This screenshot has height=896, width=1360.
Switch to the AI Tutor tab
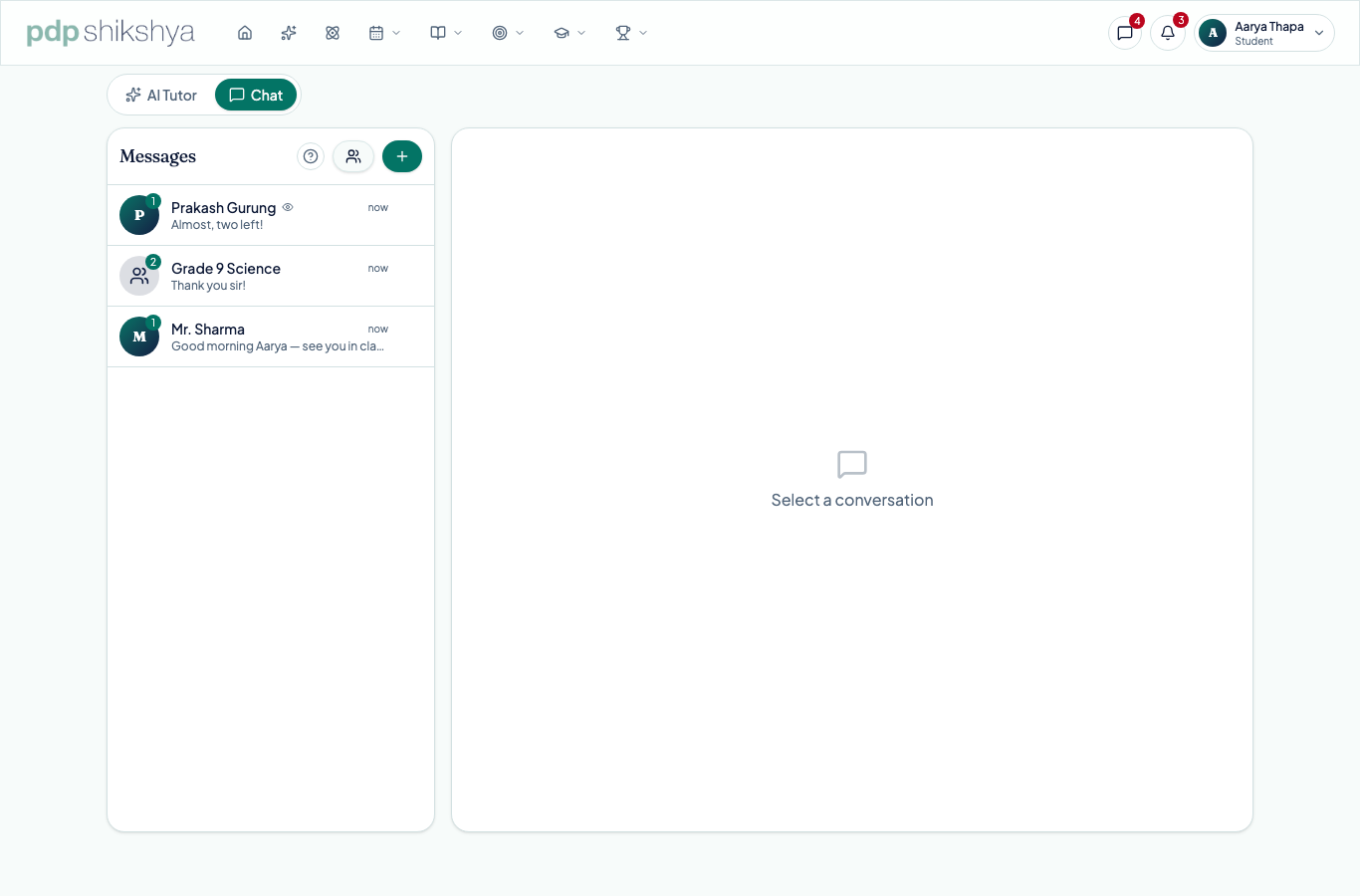tap(161, 96)
